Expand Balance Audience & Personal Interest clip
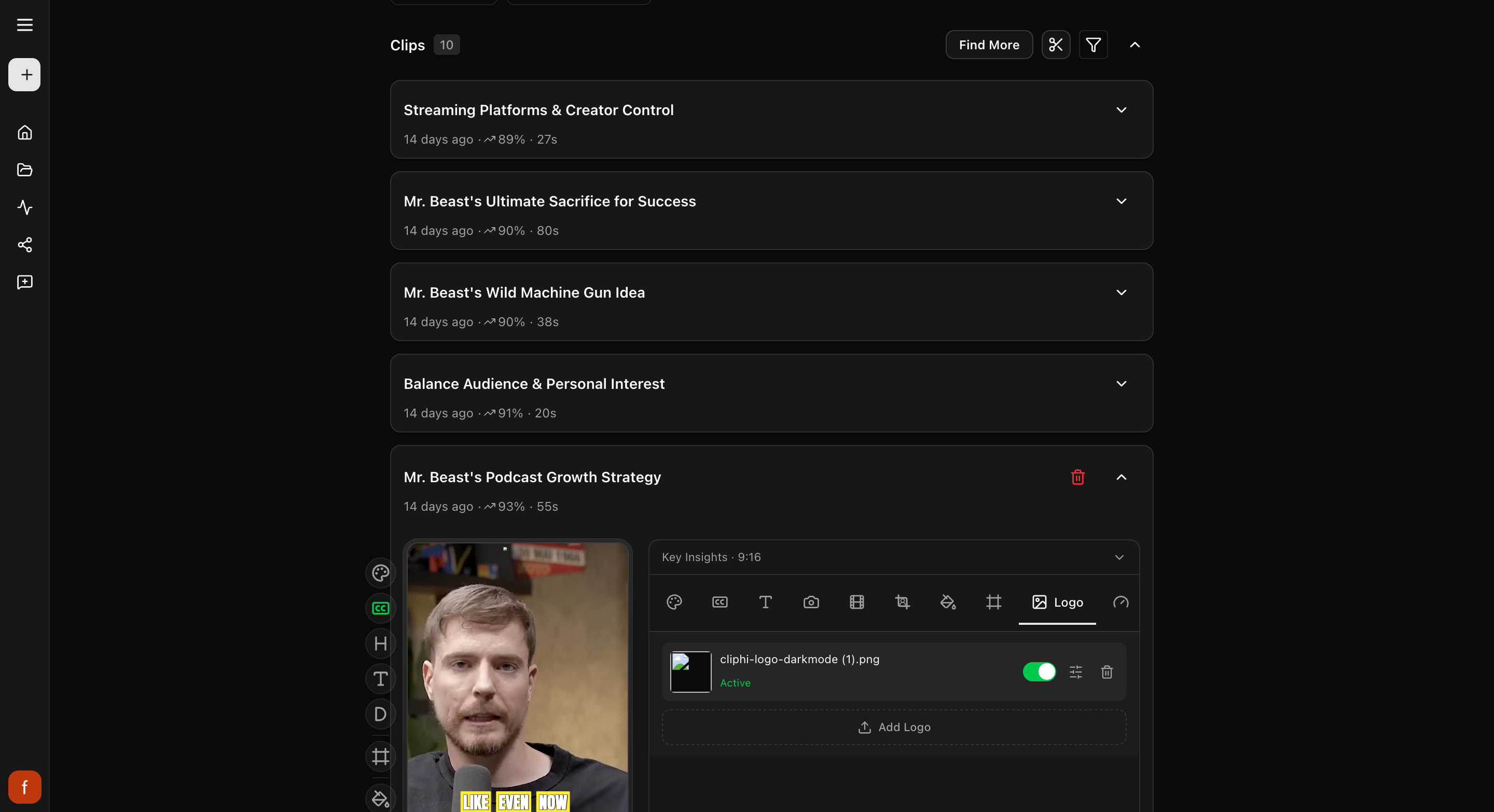 (1121, 384)
